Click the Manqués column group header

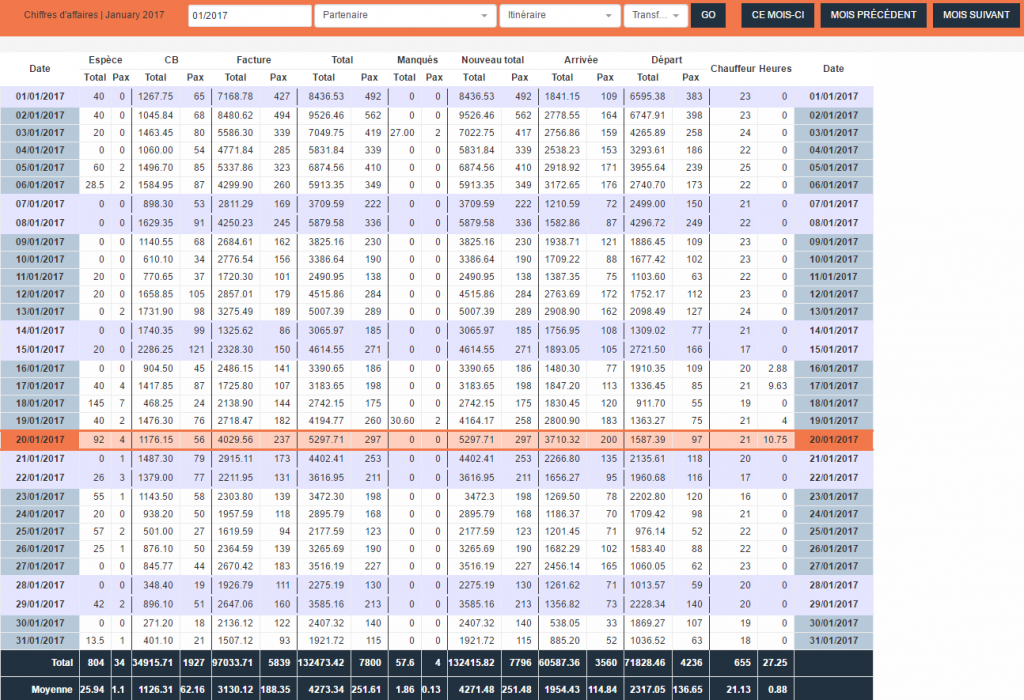(x=417, y=59)
